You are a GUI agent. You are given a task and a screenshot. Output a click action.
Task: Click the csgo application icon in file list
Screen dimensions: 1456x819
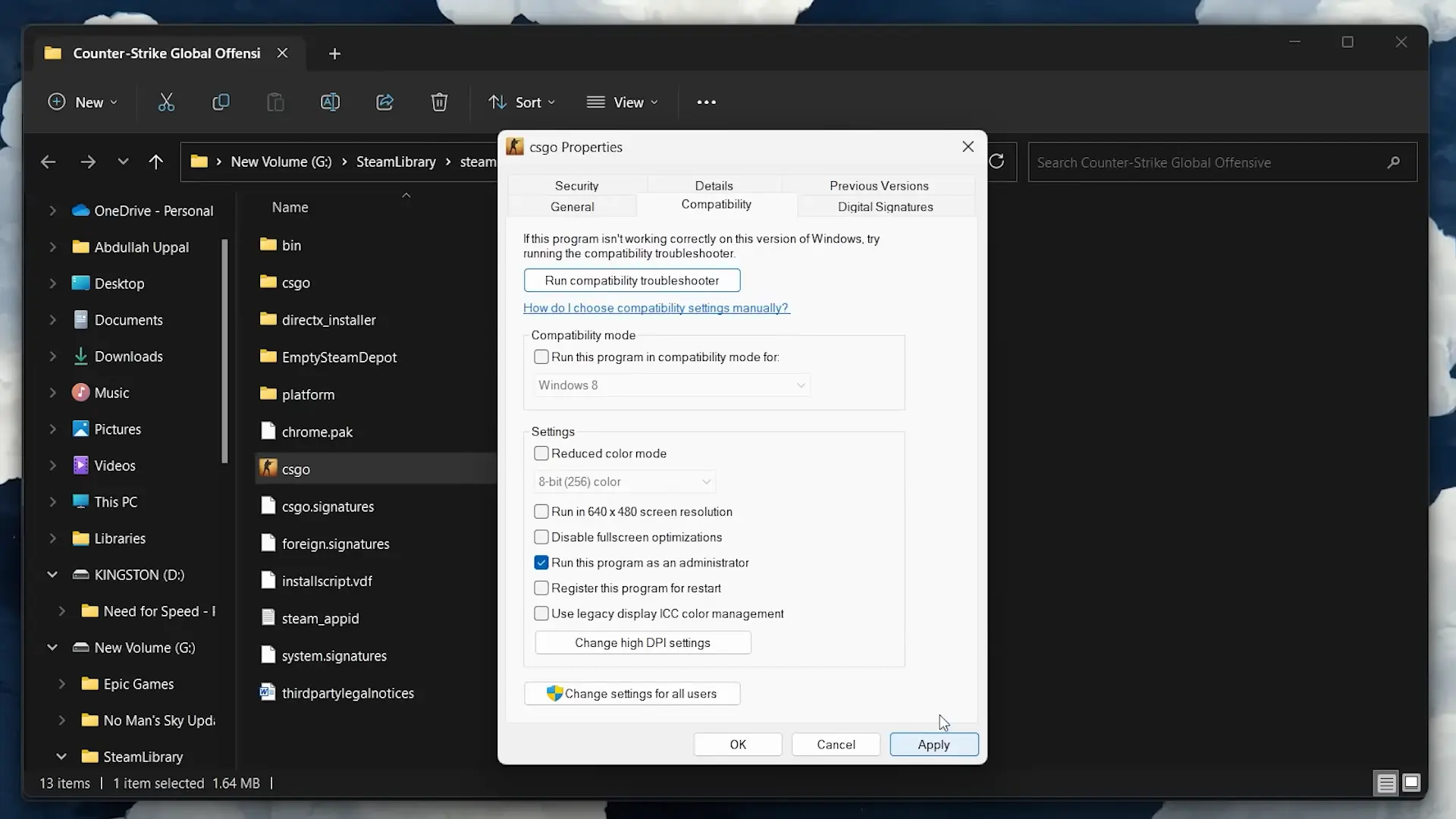pos(267,469)
